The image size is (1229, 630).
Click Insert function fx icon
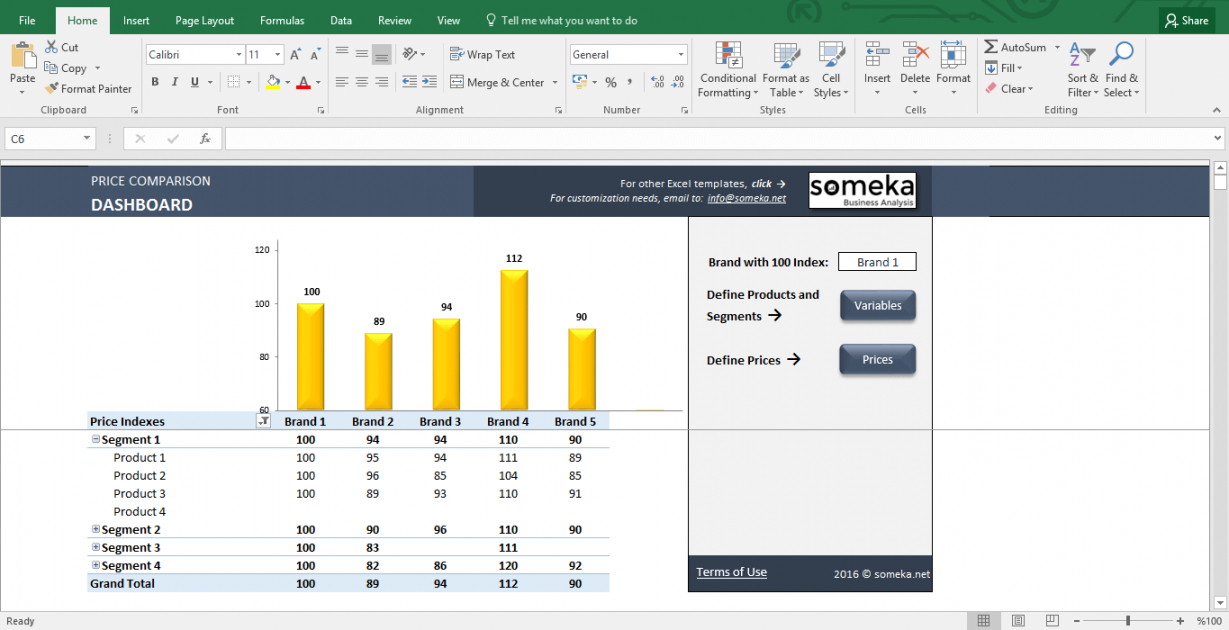[205, 139]
